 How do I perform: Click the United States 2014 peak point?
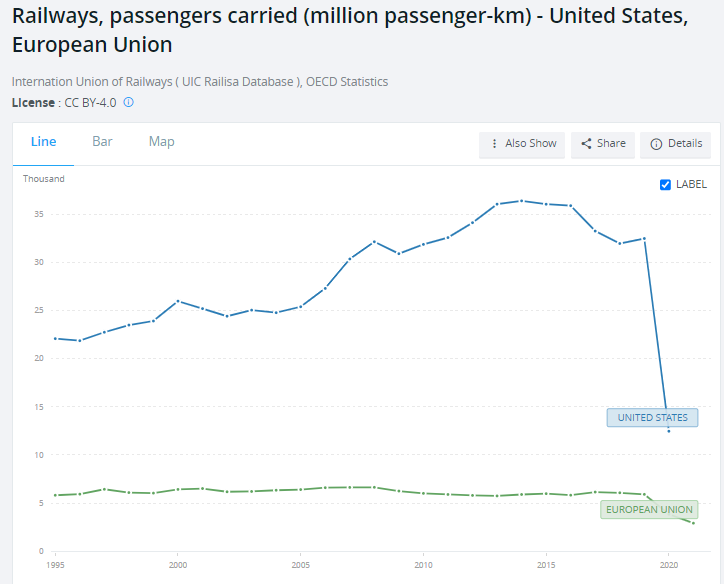coord(521,201)
